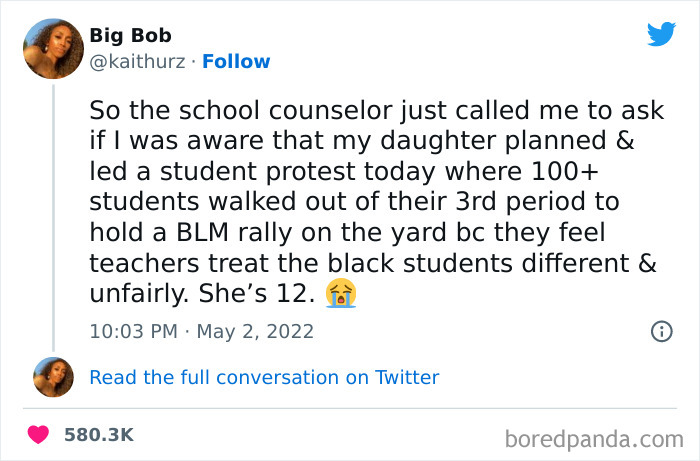
Task: Click the crying face emoji
Action: pos(341,295)
